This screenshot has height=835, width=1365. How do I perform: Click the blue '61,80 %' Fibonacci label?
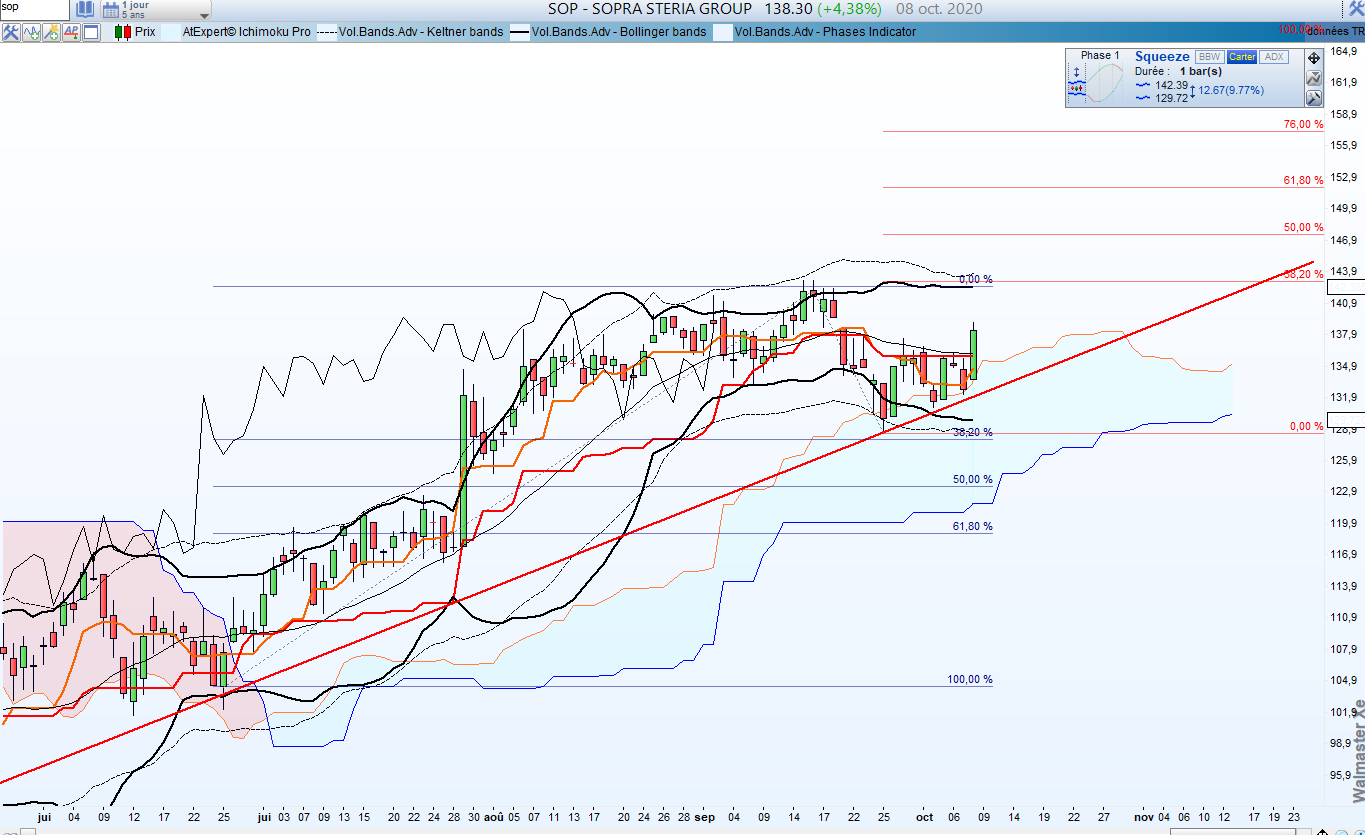coord(972,525)
